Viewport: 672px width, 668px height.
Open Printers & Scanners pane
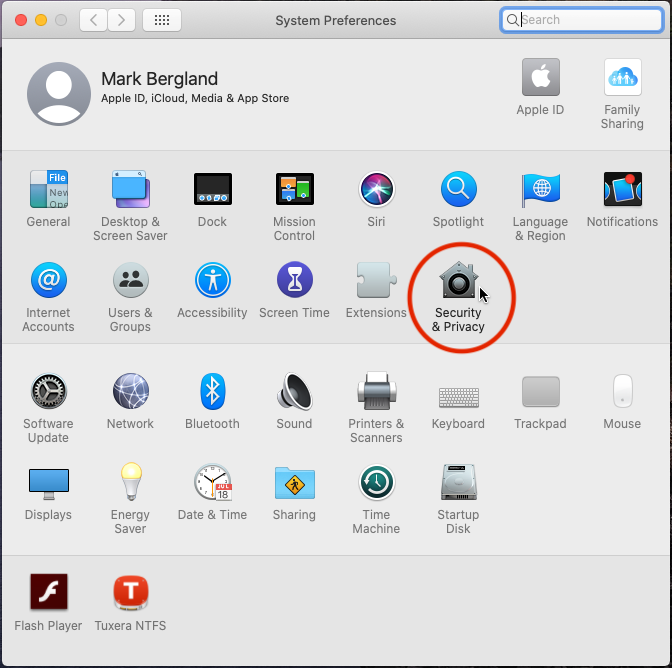pos(376,391)
